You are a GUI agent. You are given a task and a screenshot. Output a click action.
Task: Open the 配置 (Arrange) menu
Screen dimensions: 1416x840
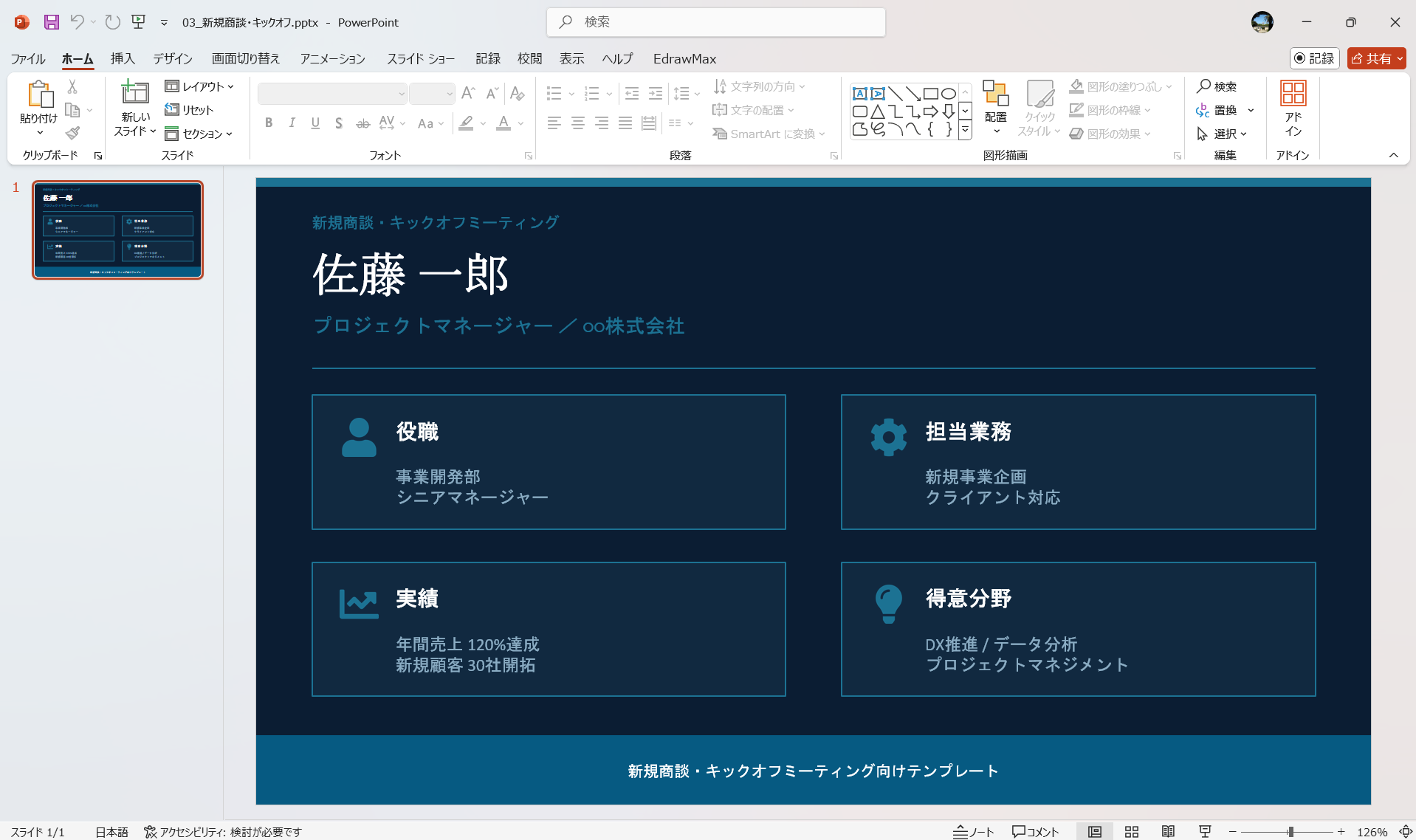[x=995, y=109]
